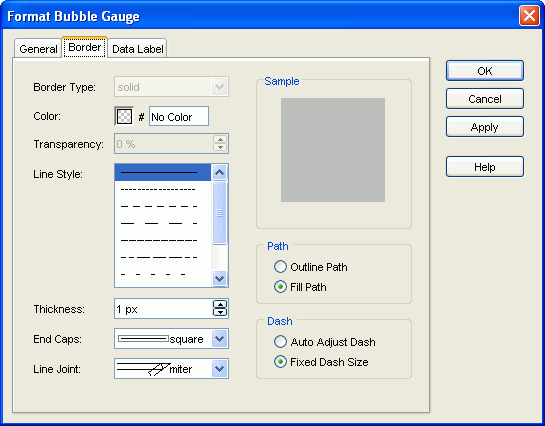
Task: Pick the sparse dot line style
Action: tap(163, 275)
